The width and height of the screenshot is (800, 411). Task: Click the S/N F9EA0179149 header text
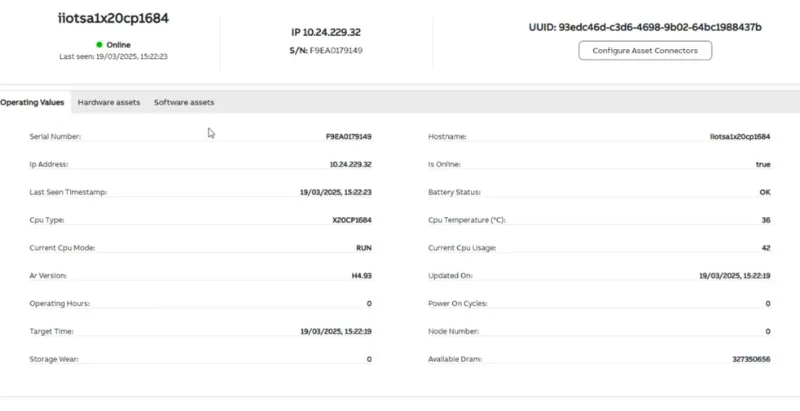[326, 50]
